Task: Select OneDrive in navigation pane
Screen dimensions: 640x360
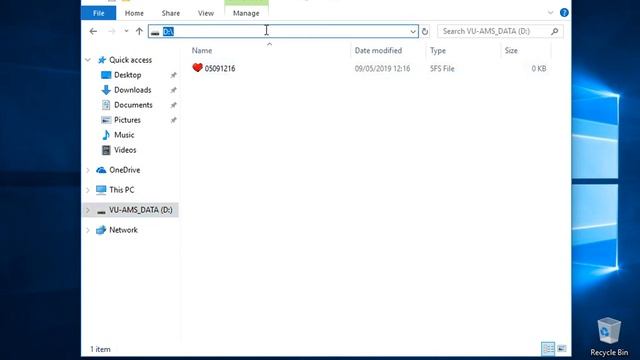Action: tap(124, 170)
